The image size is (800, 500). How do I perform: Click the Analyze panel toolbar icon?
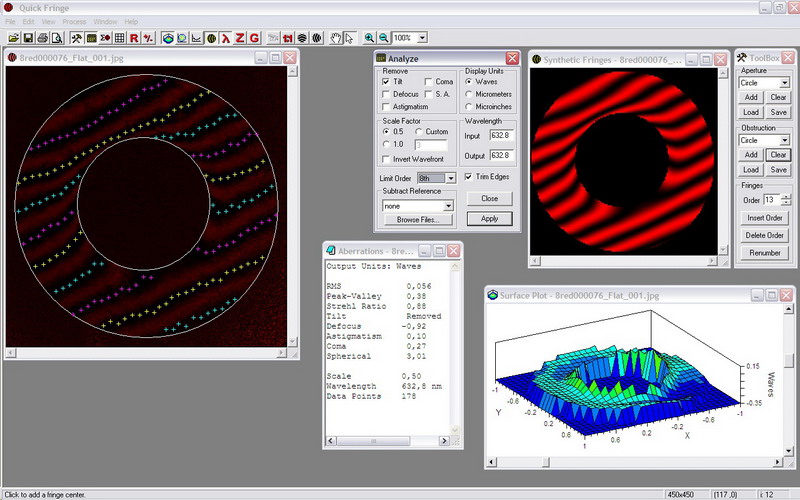click(91, 38)
